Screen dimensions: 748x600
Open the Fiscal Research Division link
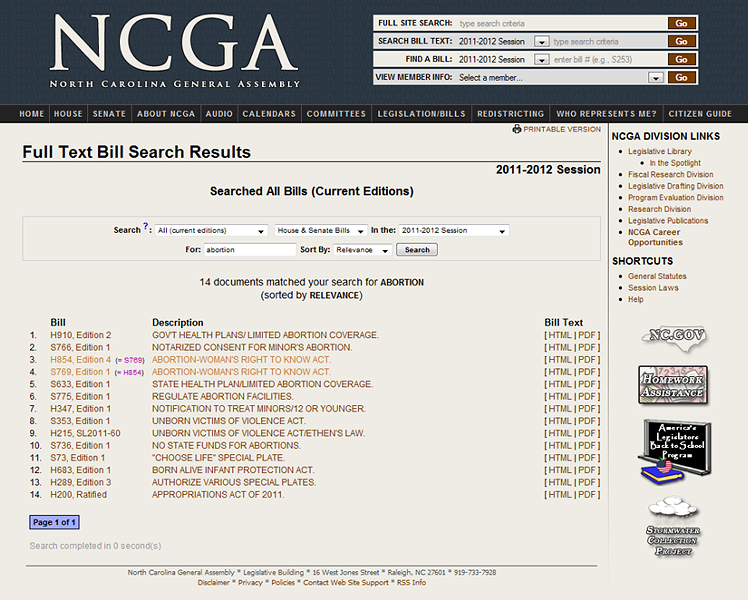670,175
